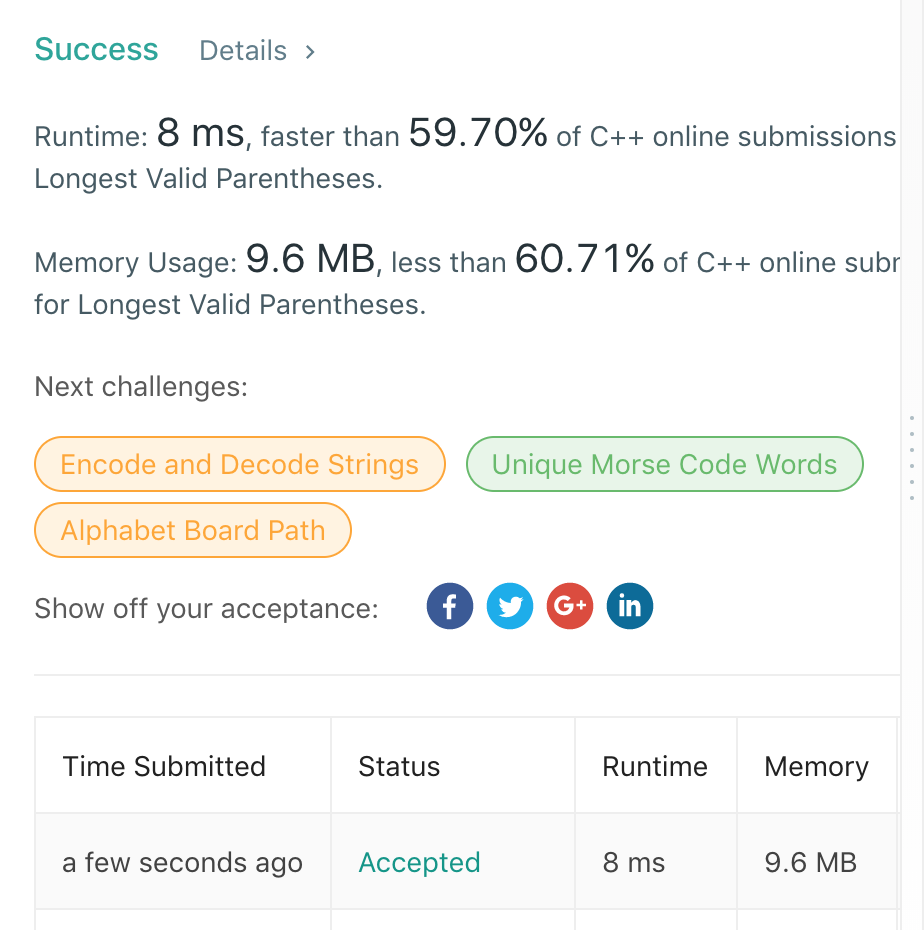The height and width of the screenshot is (930, 924).
Task: Click the Time Submitted column header
Action: tap(164, 766)
